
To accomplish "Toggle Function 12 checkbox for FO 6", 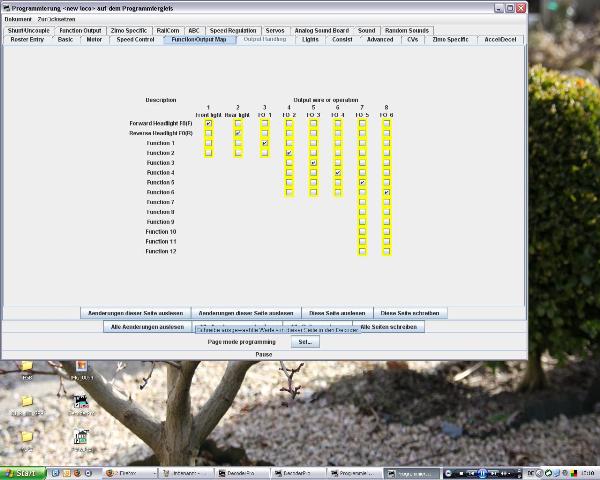I will pos(386,251).
